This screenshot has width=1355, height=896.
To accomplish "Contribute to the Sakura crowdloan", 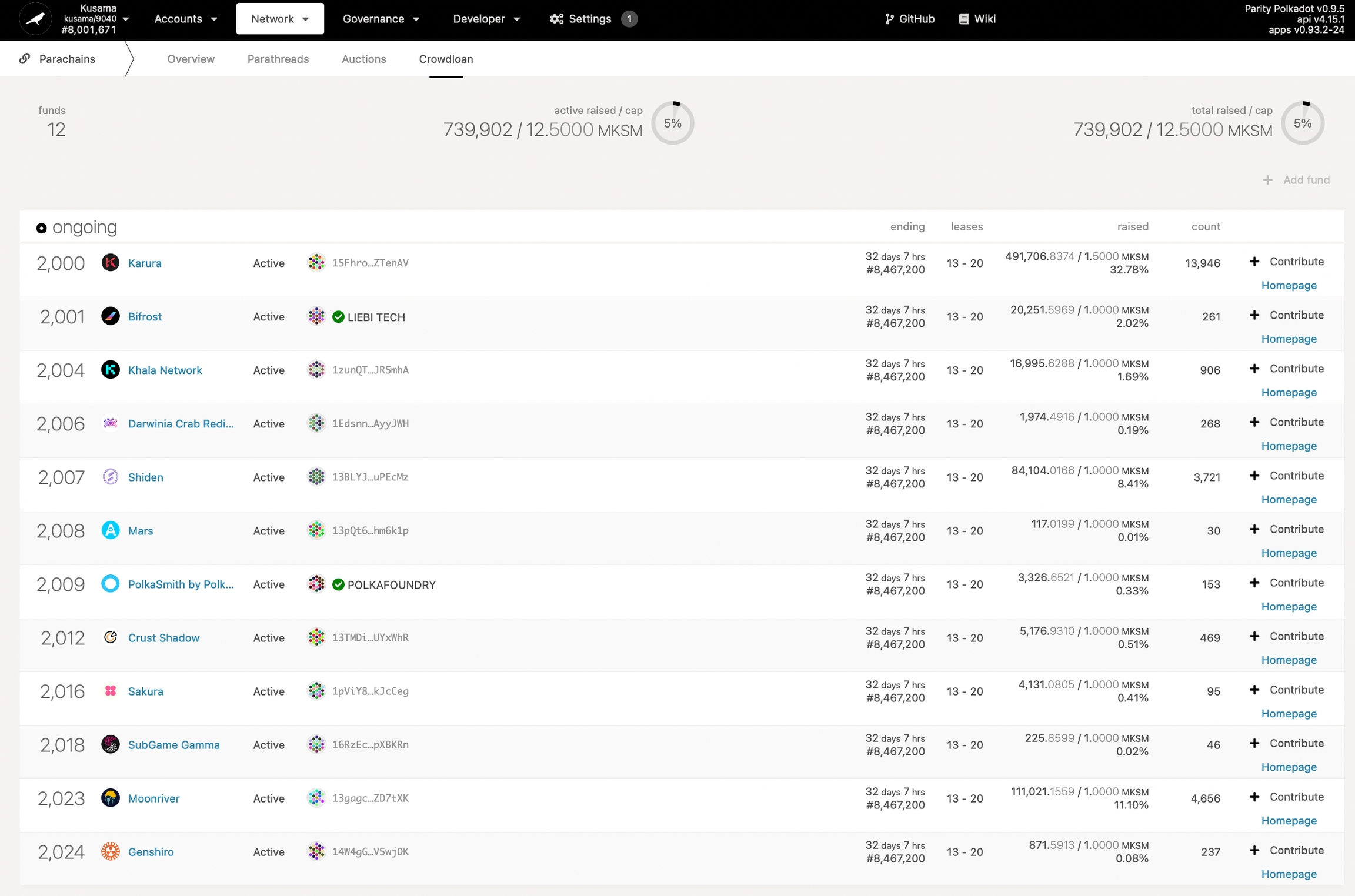I will (1287, 689).
